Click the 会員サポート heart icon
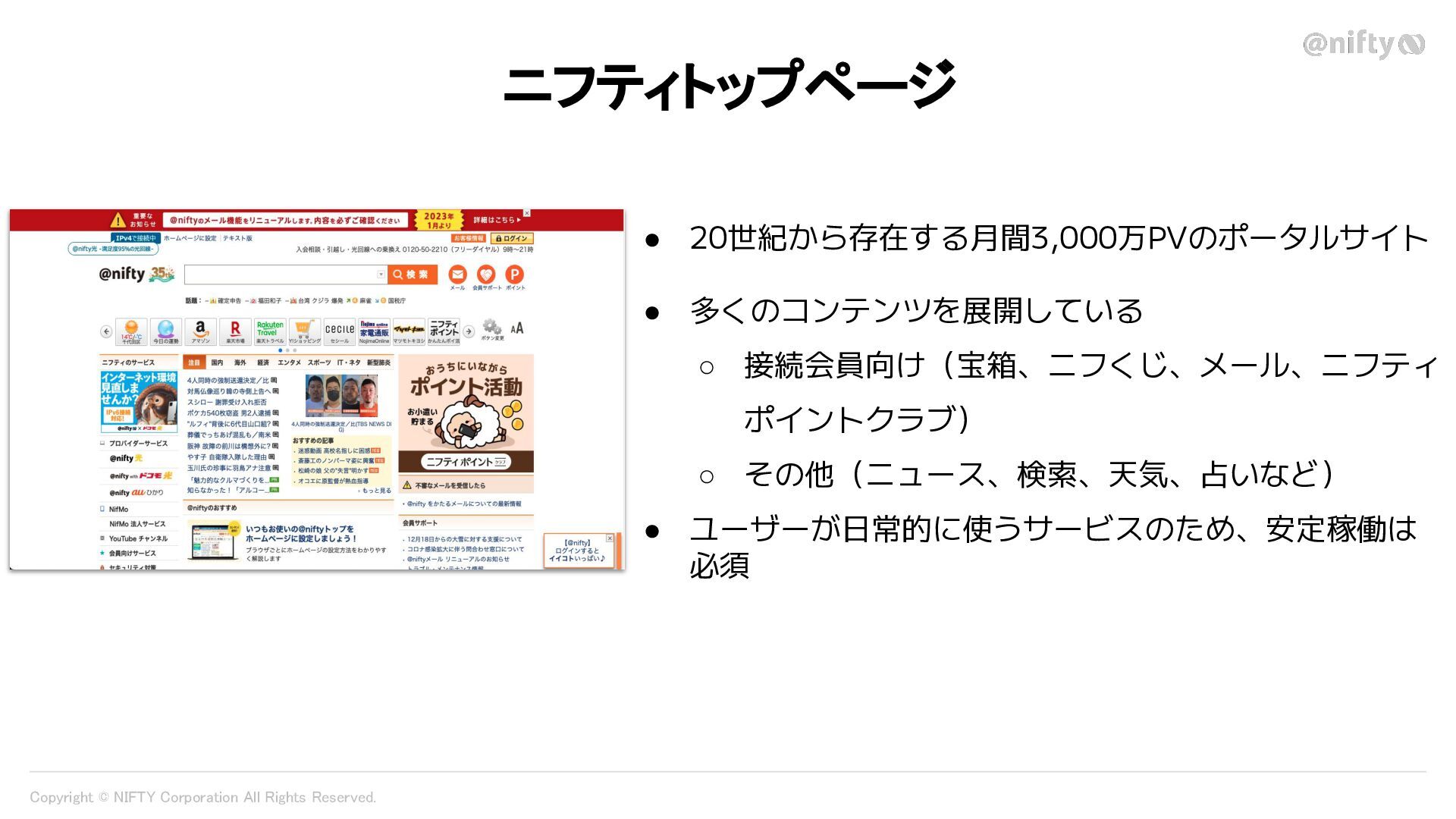Viewport: 1456px width, 819px height. click(486, 275)
